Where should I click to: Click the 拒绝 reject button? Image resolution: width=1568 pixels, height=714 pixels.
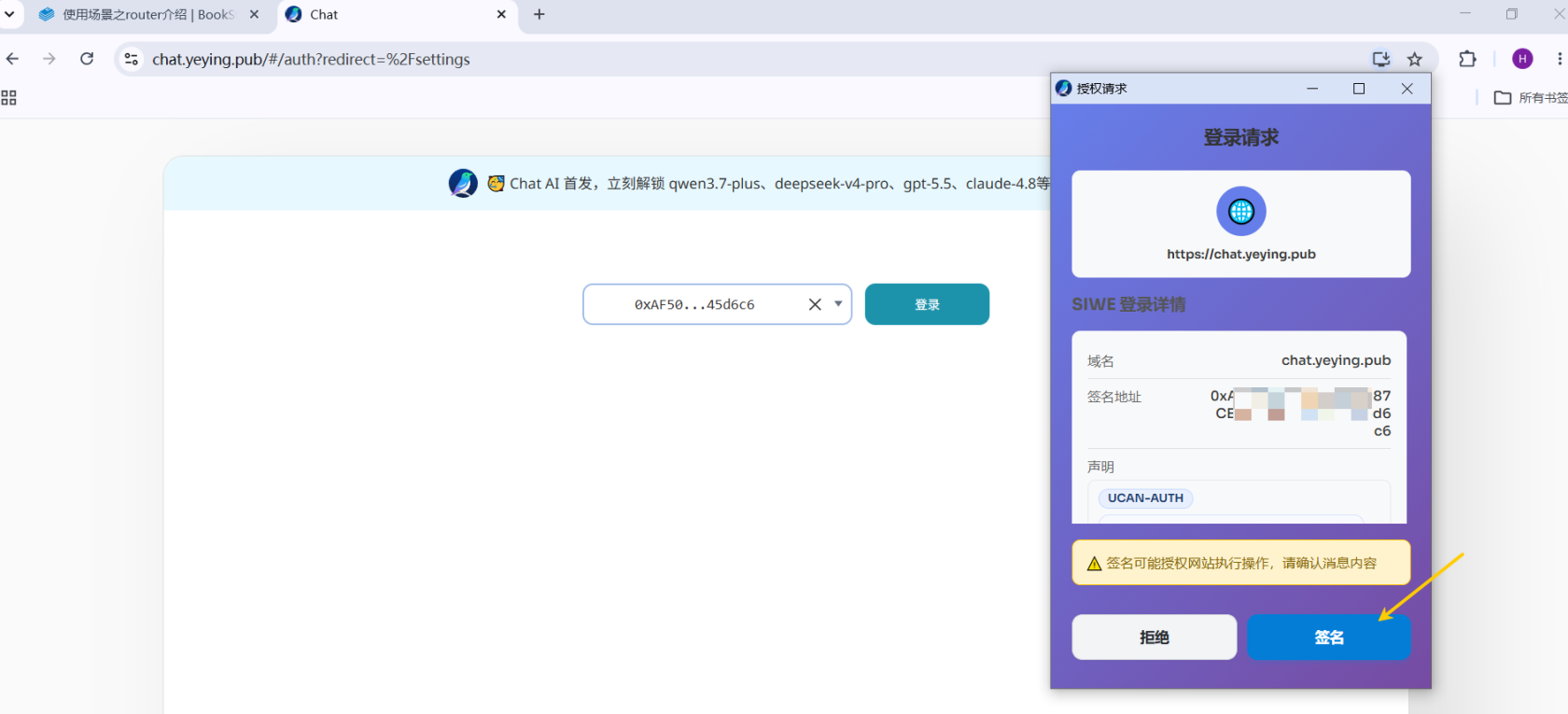click(x=1155, y=637)
